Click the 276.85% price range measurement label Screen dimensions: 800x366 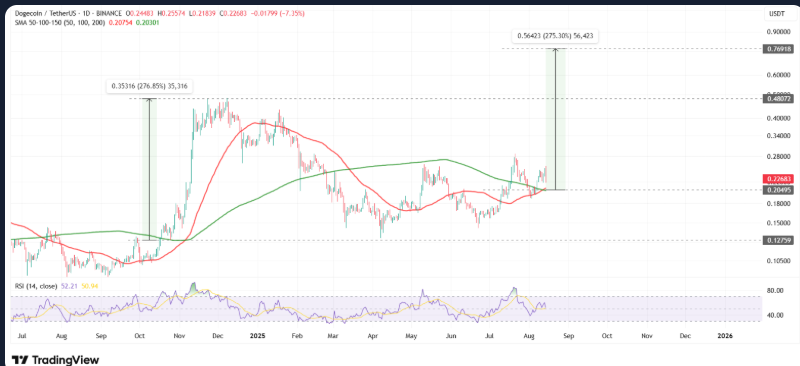[x=148, y=86]
